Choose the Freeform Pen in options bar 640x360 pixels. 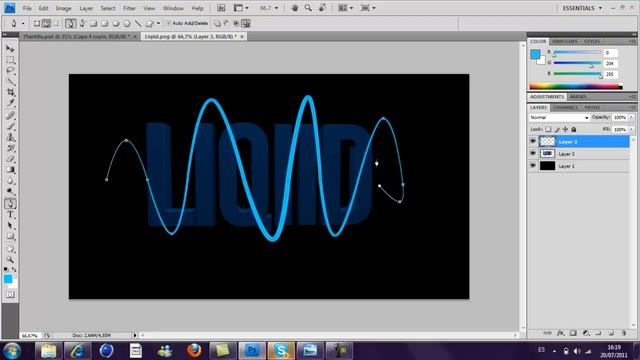(x=82, y=24)
